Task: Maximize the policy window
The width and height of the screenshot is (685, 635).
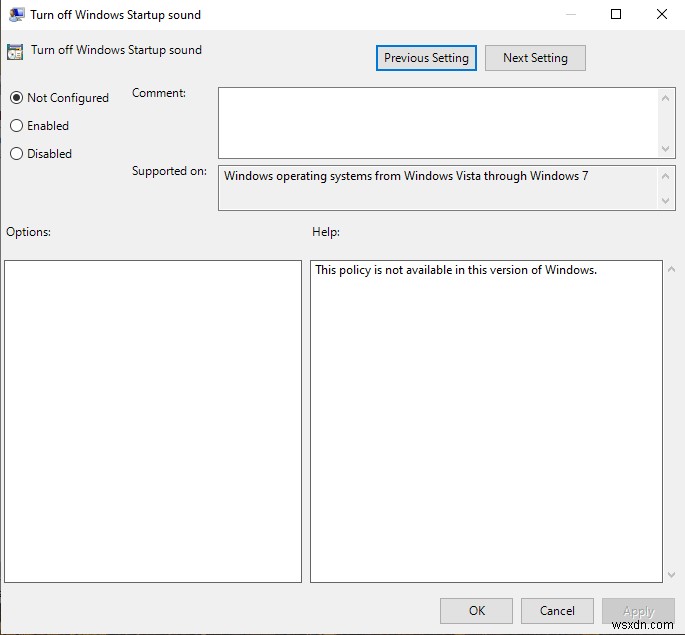Action: point(616,14)
